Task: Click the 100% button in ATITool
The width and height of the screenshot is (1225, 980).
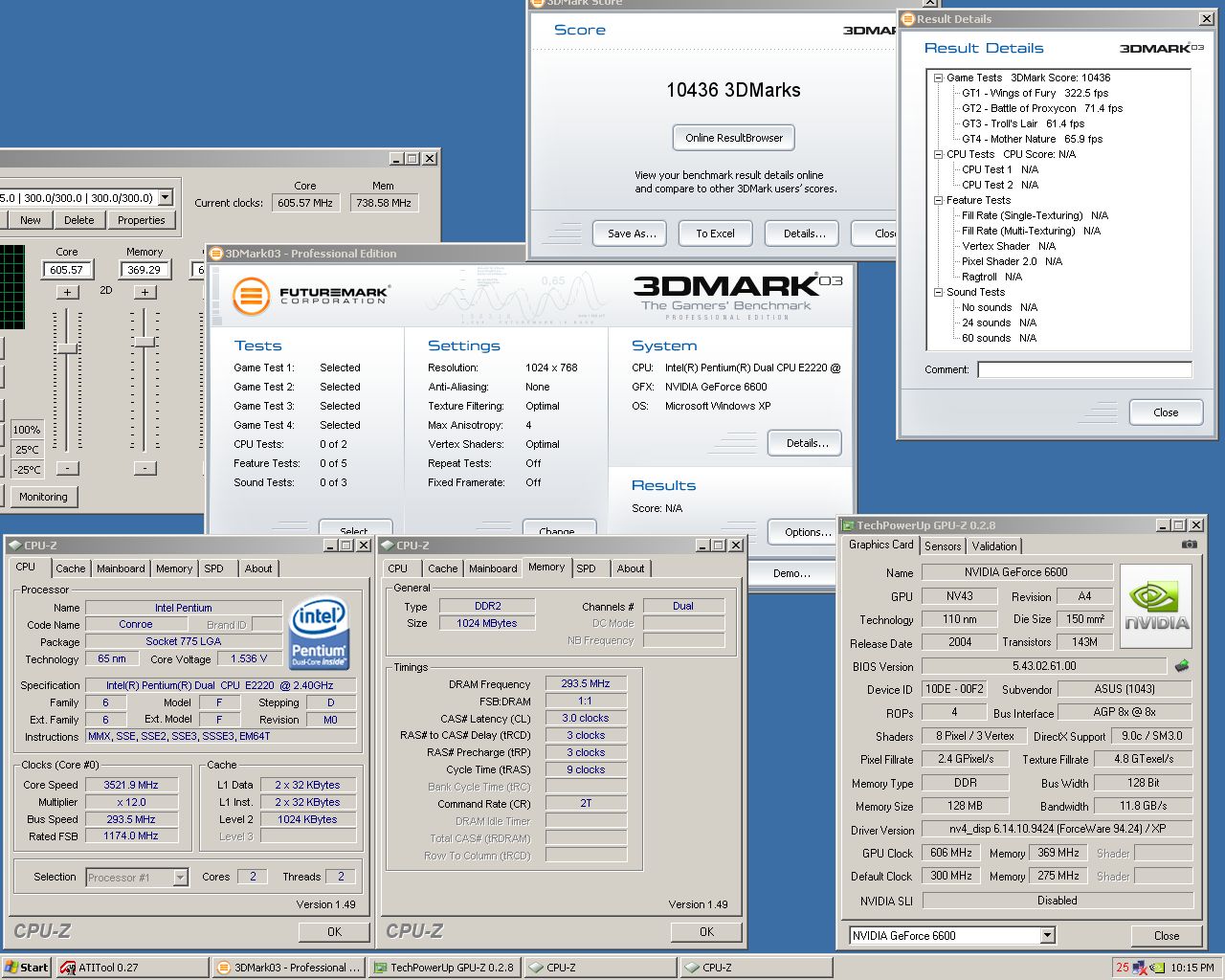Action: click(26, 430)
